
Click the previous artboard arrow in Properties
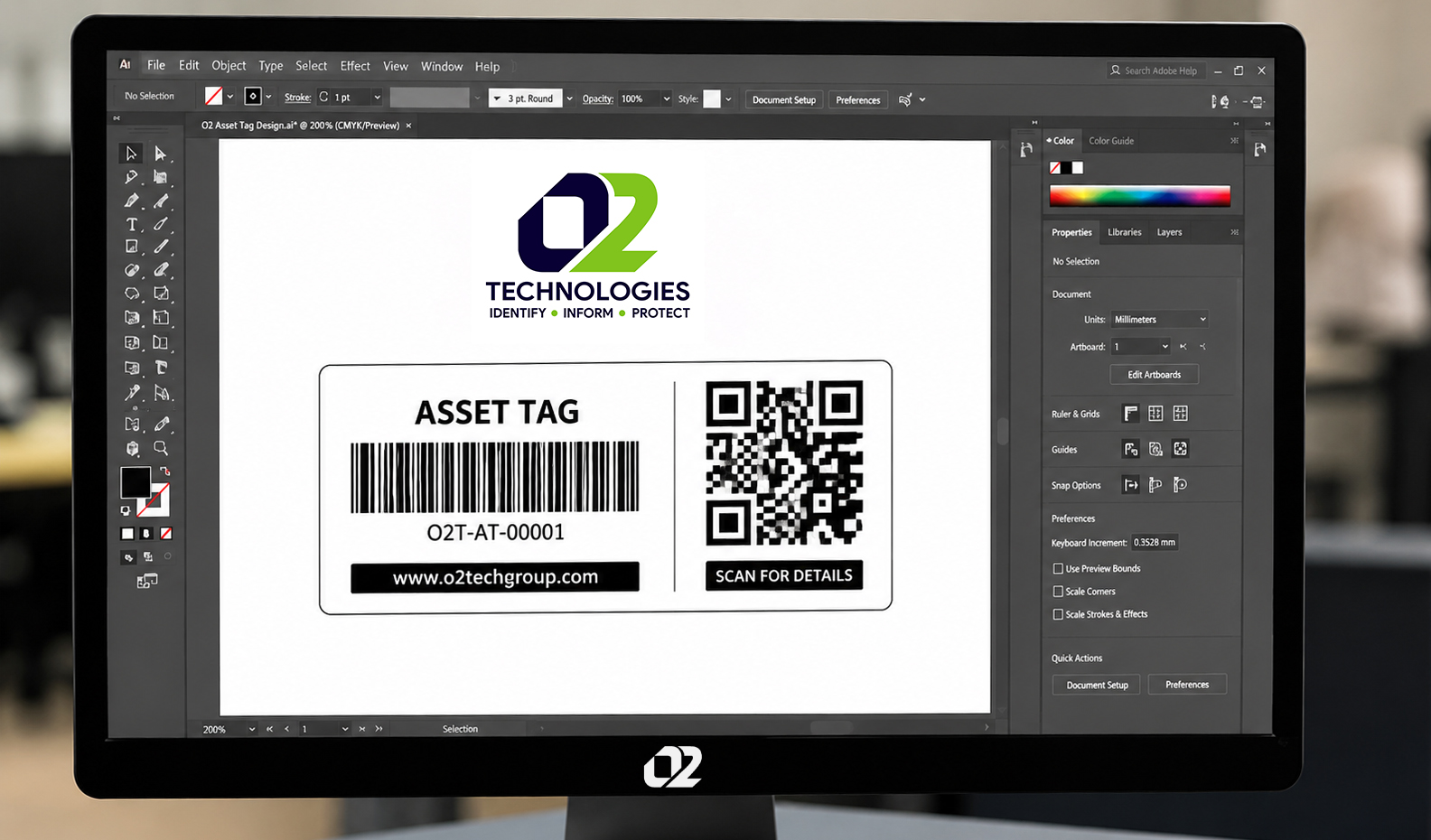click(x=1183, y=347)
